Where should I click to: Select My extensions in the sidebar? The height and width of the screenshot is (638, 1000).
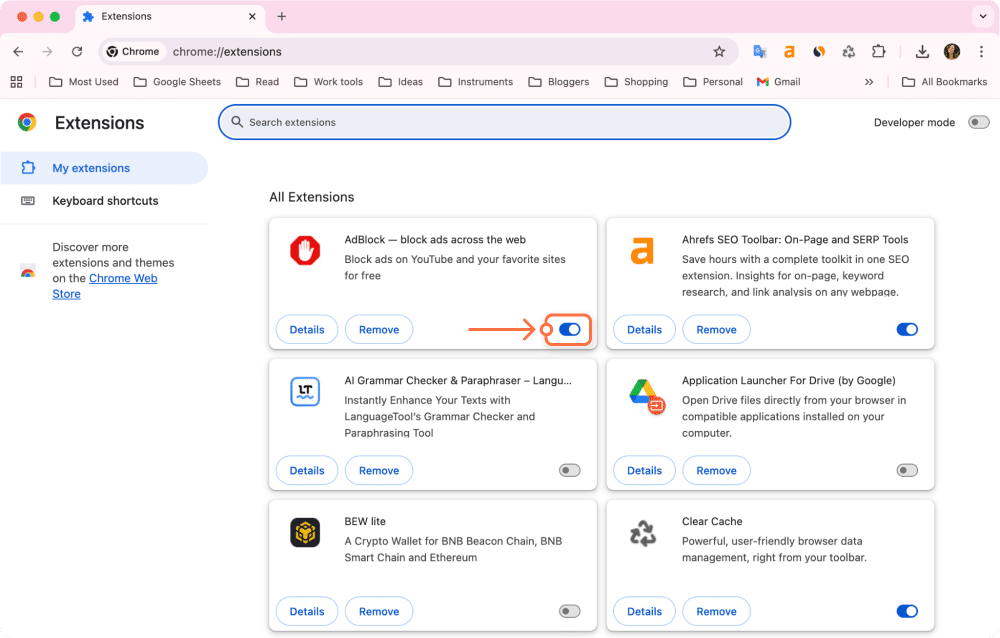(x=91, y=168)
